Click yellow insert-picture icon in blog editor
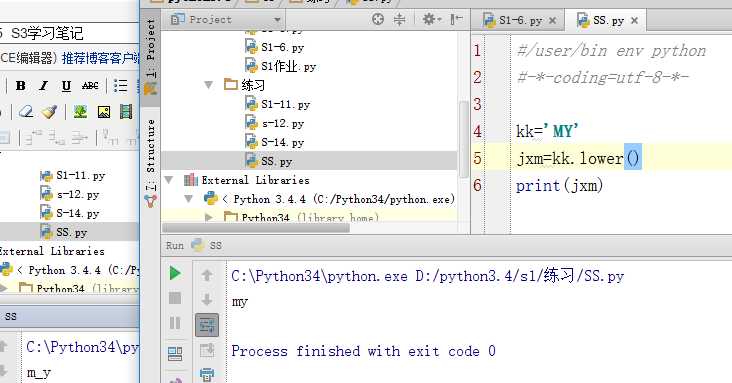732x383 pixels. point(104,112)
